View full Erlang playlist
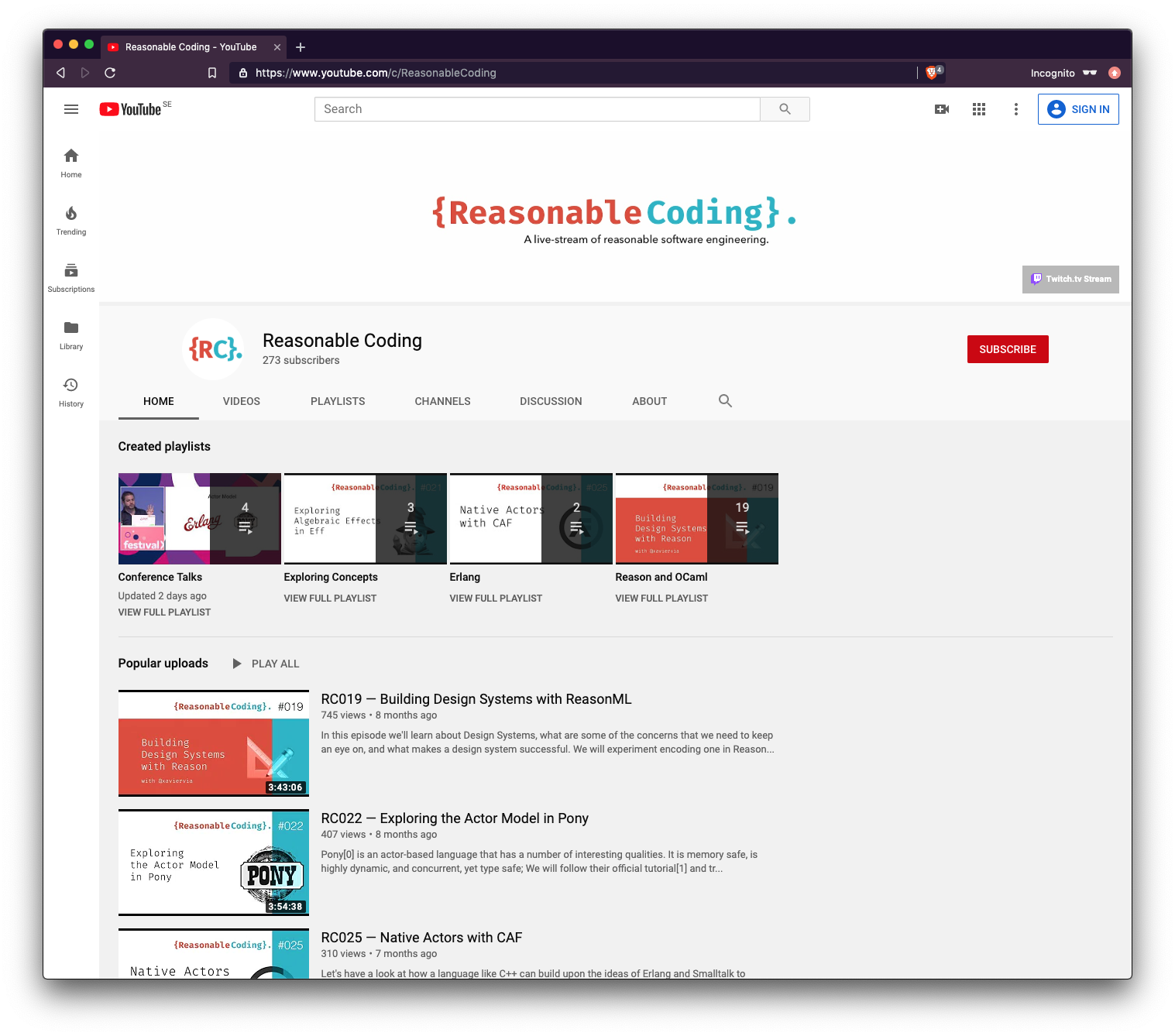Screen dimensions: 1175x1036 click(x=496, y=598)
